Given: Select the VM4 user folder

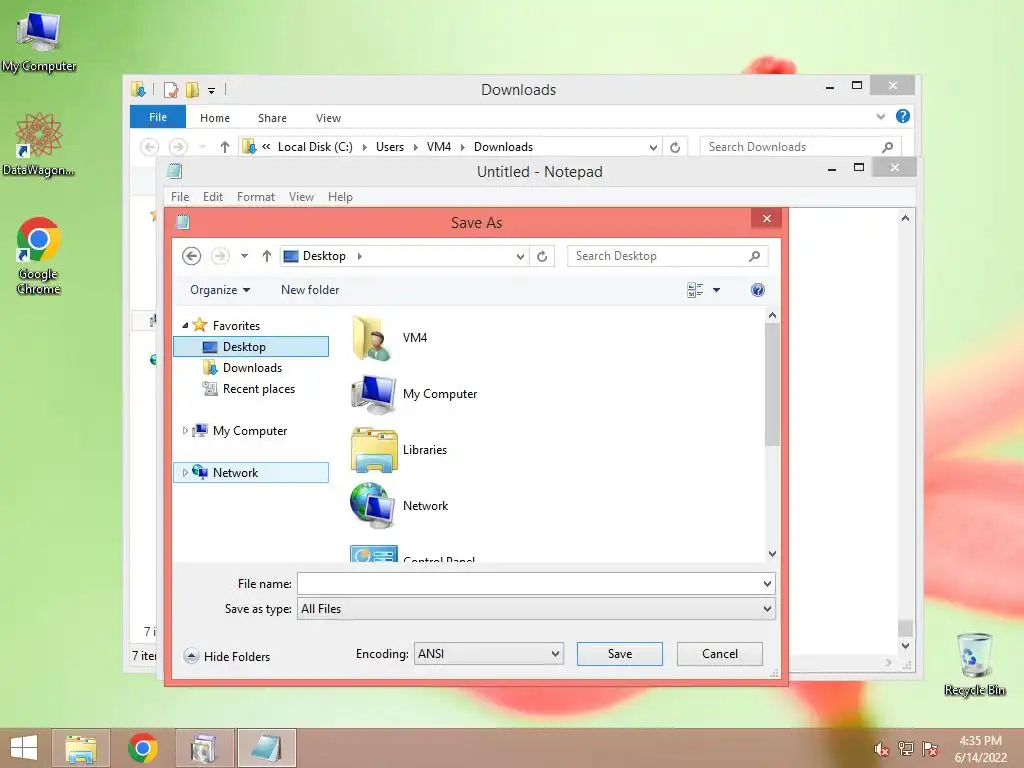Looking at the screenshot, I should [390, 338].
